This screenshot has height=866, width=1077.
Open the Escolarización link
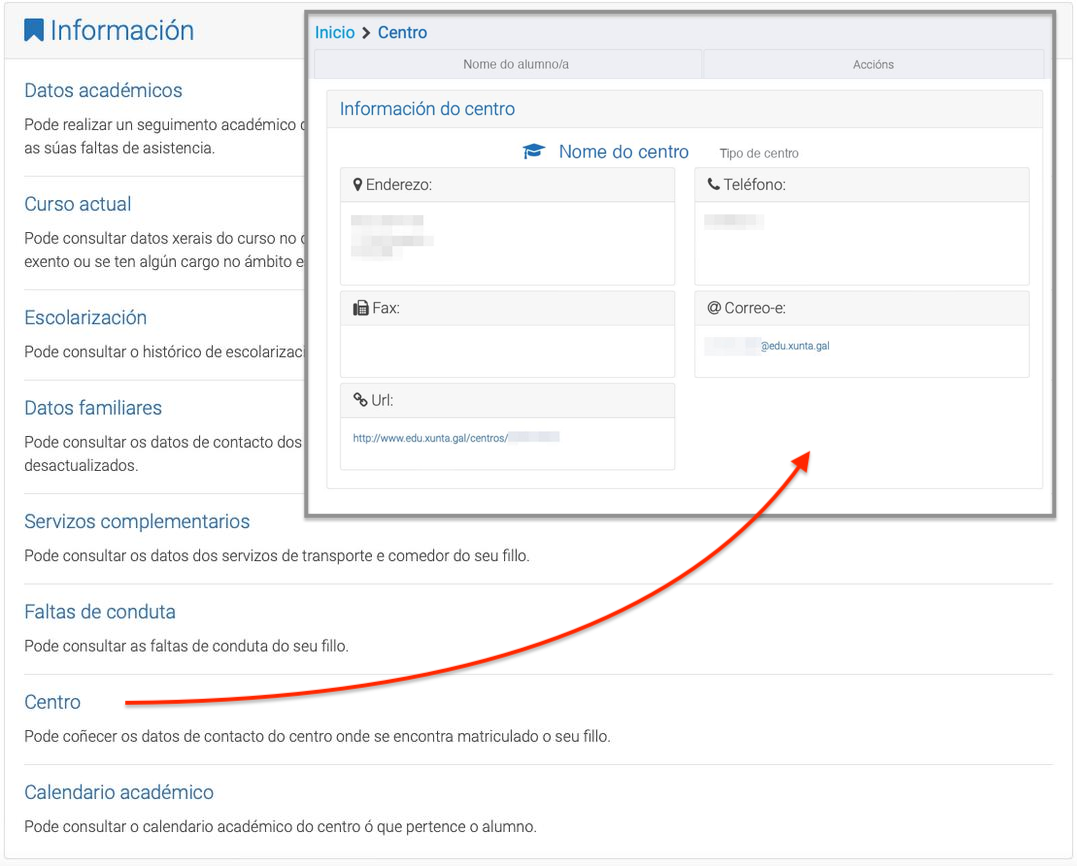pos(85,318)
